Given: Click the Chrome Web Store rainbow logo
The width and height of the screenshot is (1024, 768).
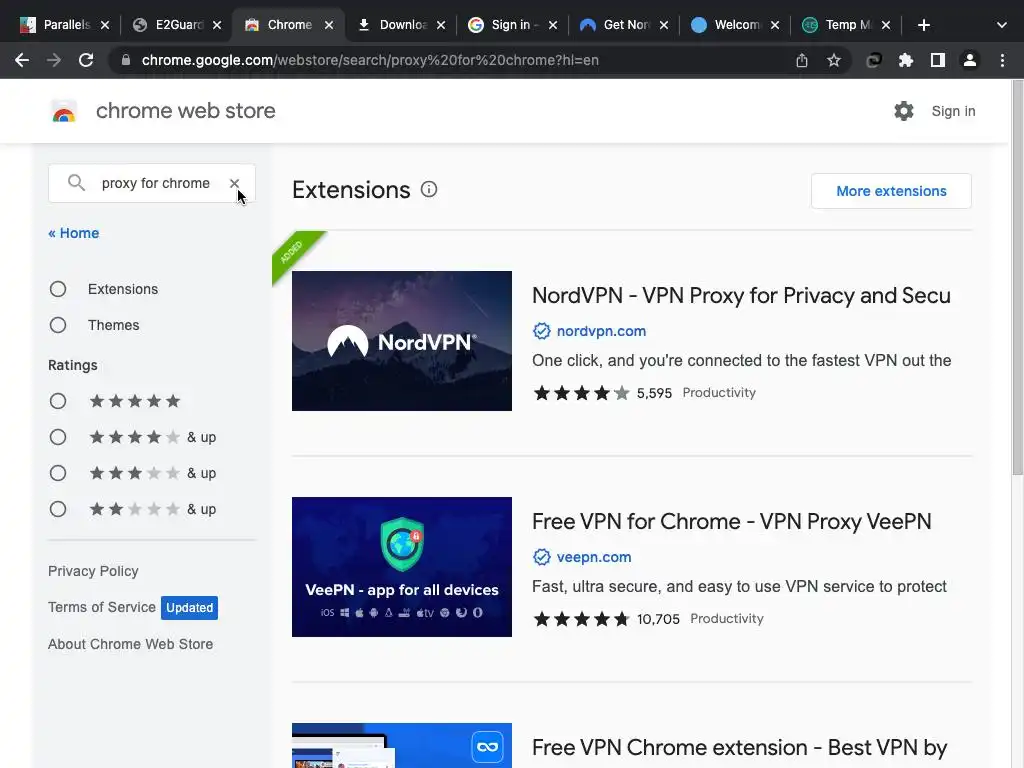Looking at the screenshot, I should pos(64,112).
